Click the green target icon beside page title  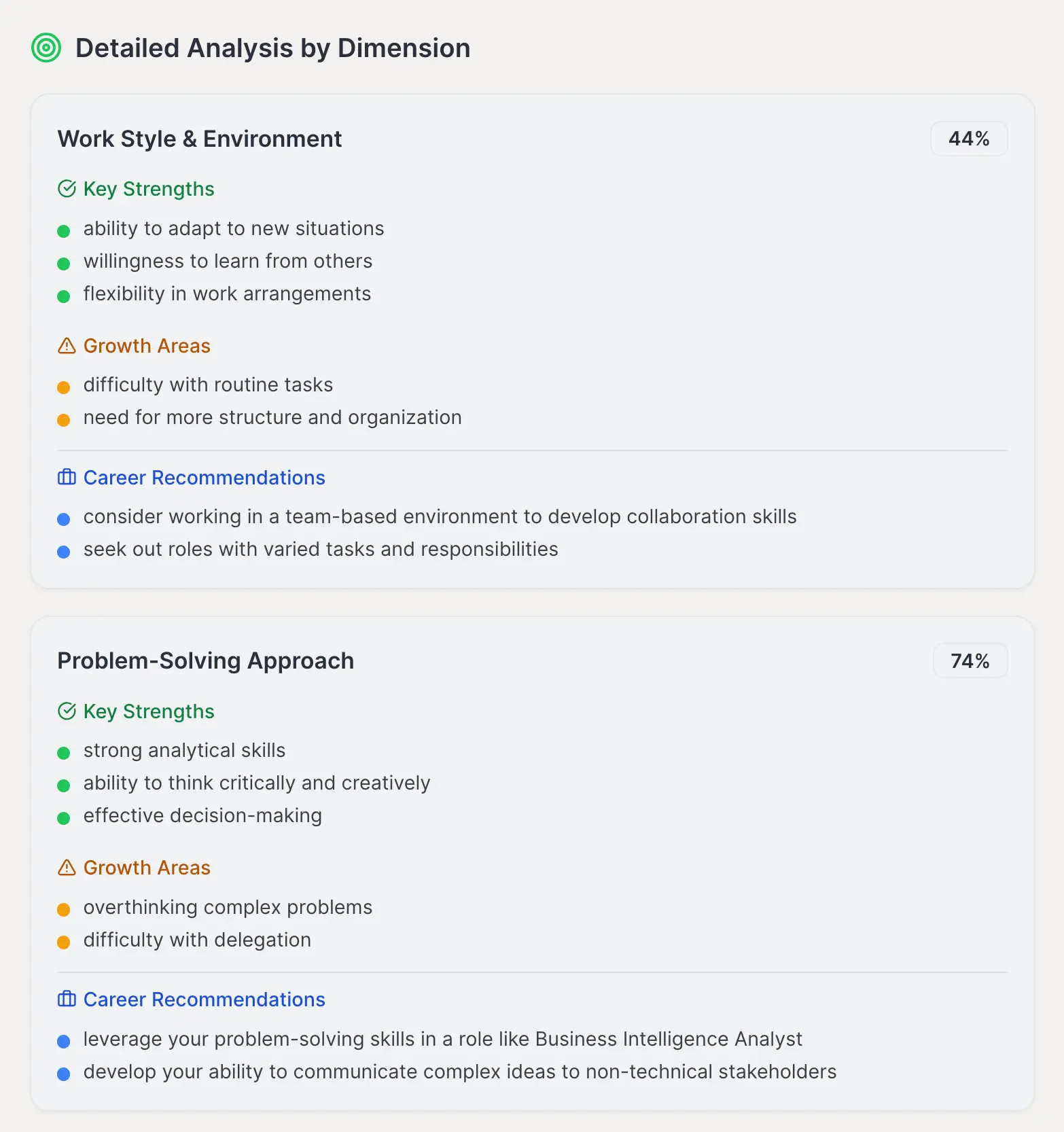(46, 48)
